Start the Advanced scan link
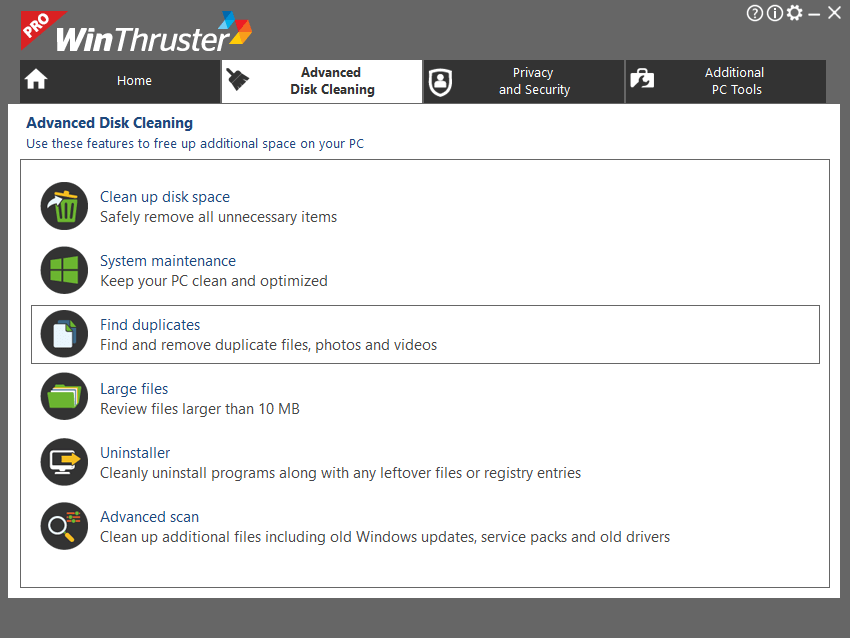The image size is (850, 638). (x=150, y=517)
